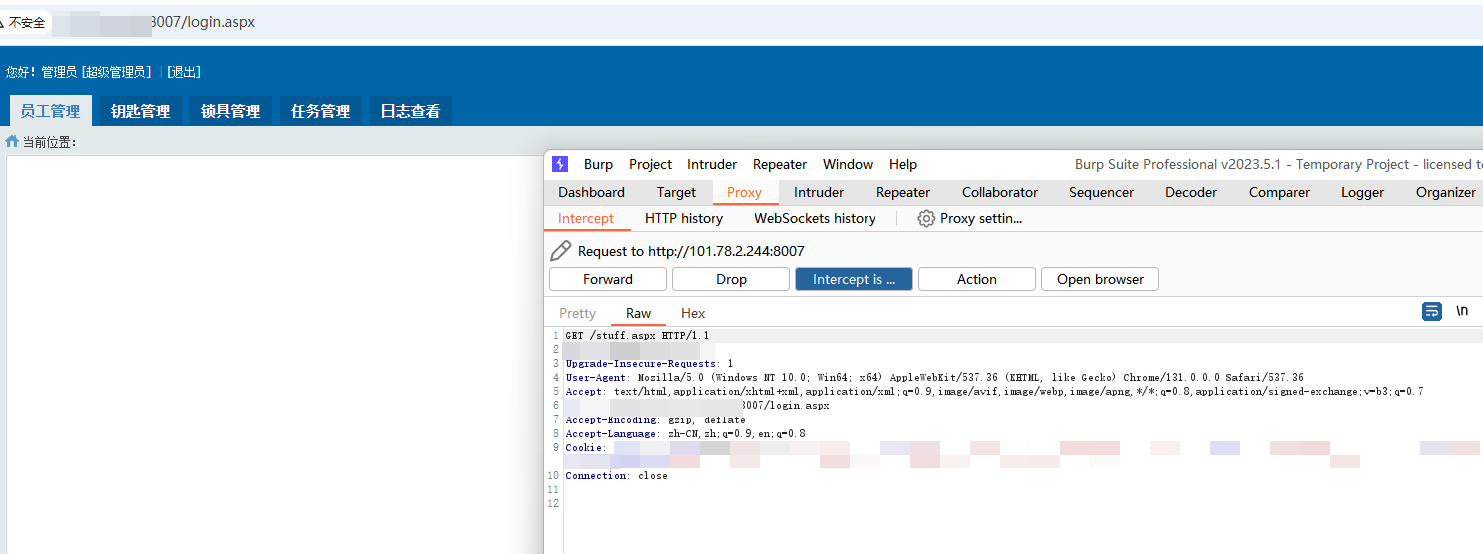Click the Upgrade-Insecure-Requests header line

click(x=649, y=364)
